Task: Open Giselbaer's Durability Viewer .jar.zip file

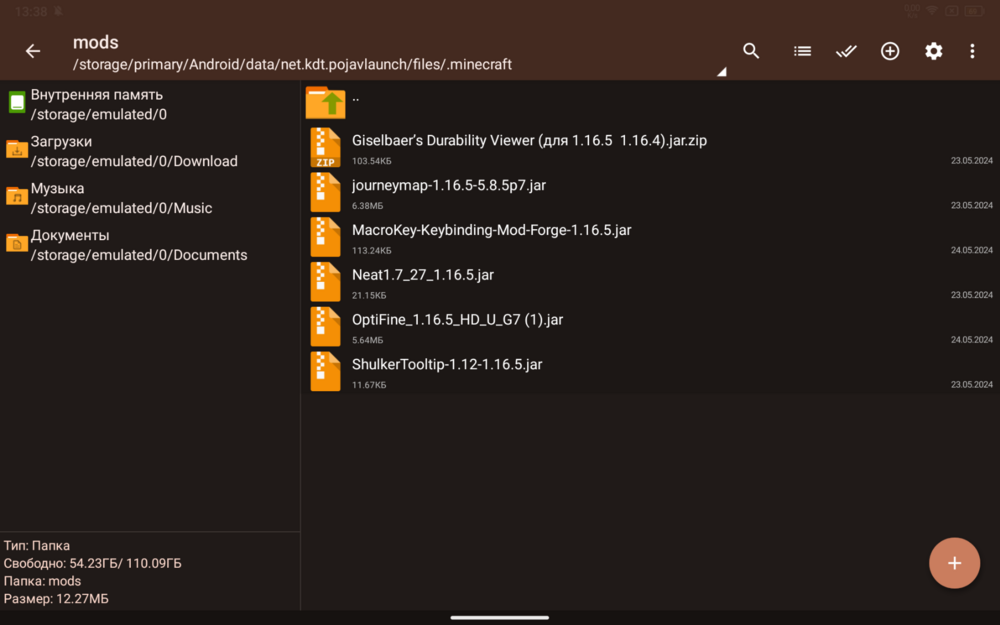Action: (x=651, y=147)
